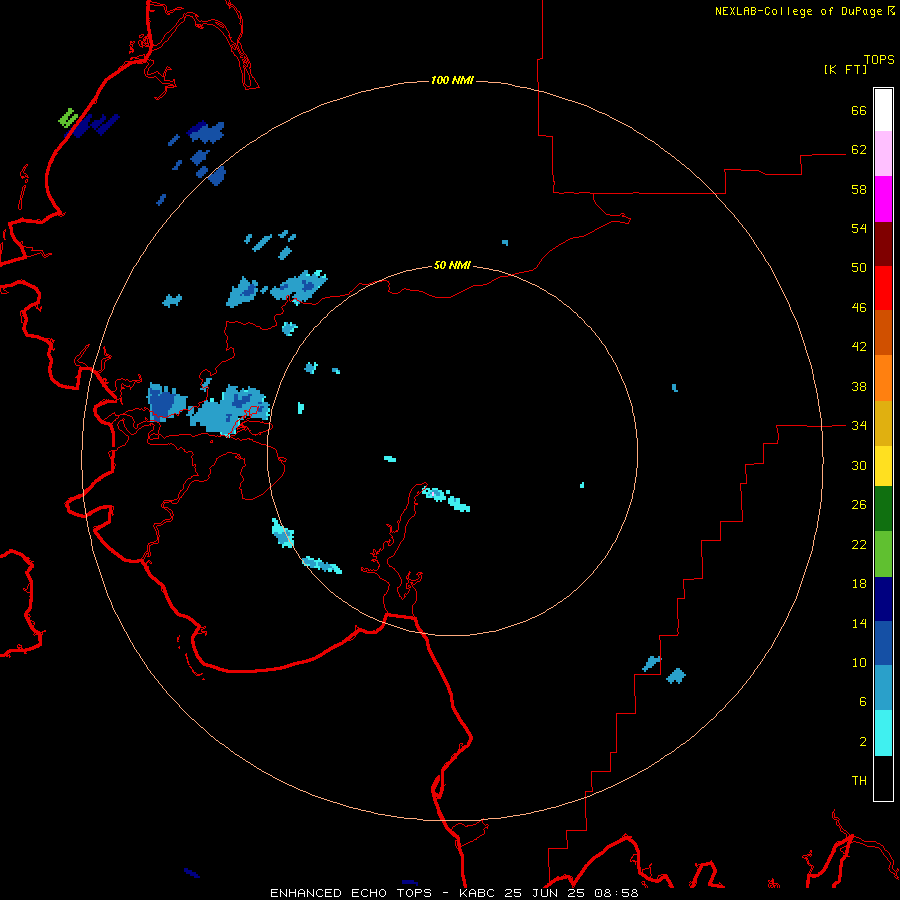900x900 pixels.
Task: Select the 6 legend value
Action: 862,702
